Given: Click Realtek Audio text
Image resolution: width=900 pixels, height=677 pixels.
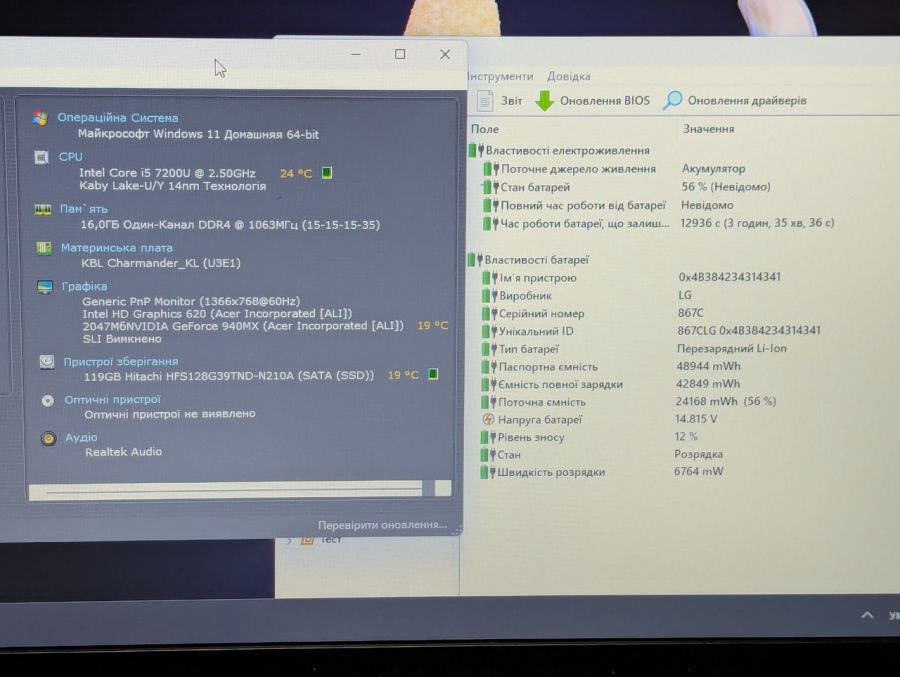Looking at the screenshot, I should (123, 452).
